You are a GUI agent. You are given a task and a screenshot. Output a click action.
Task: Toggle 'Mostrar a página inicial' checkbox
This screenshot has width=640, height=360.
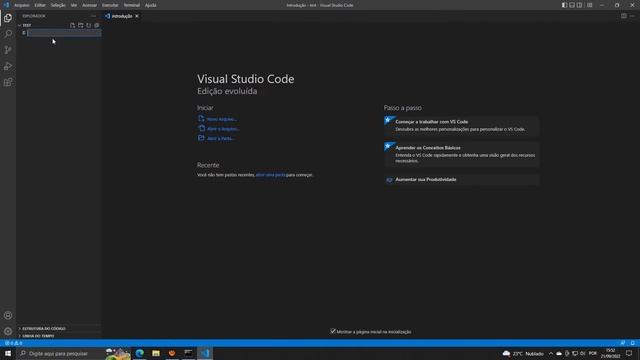[x=333, y=331]
